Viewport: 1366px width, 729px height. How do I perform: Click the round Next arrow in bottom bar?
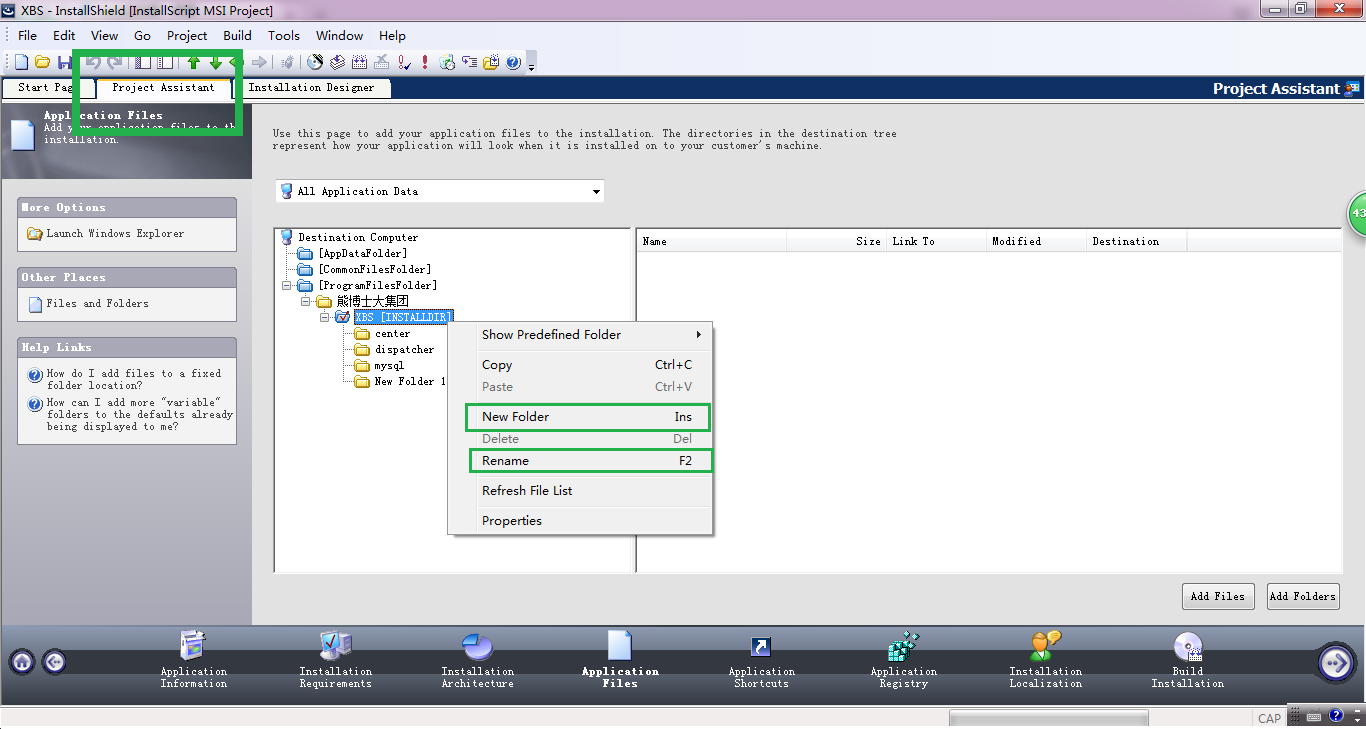coord(1336,662)
